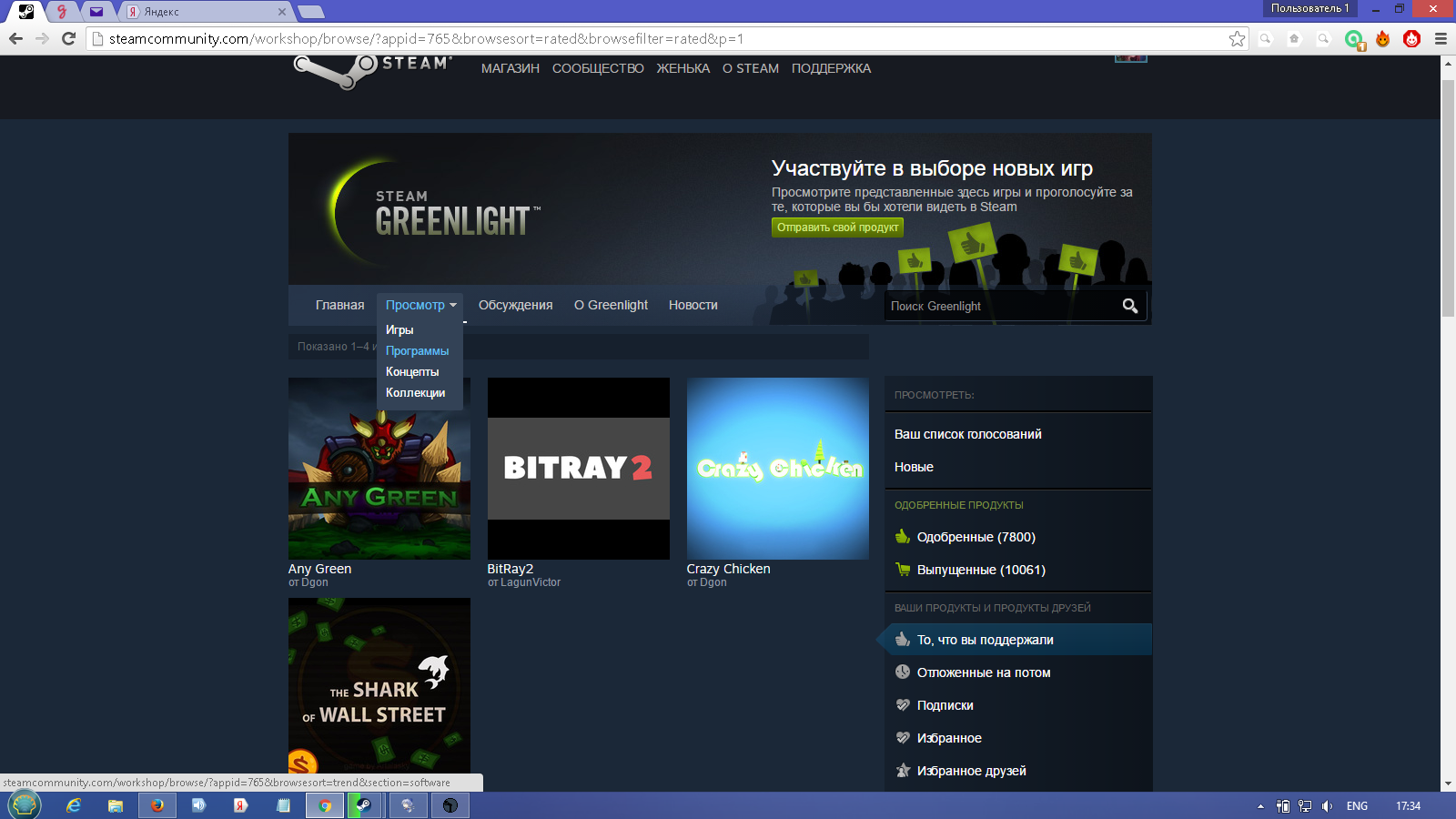This screenshot has height=819, width=1456.
Task: Open the Главная tab of Greenlight
Action: coord(339,305)
